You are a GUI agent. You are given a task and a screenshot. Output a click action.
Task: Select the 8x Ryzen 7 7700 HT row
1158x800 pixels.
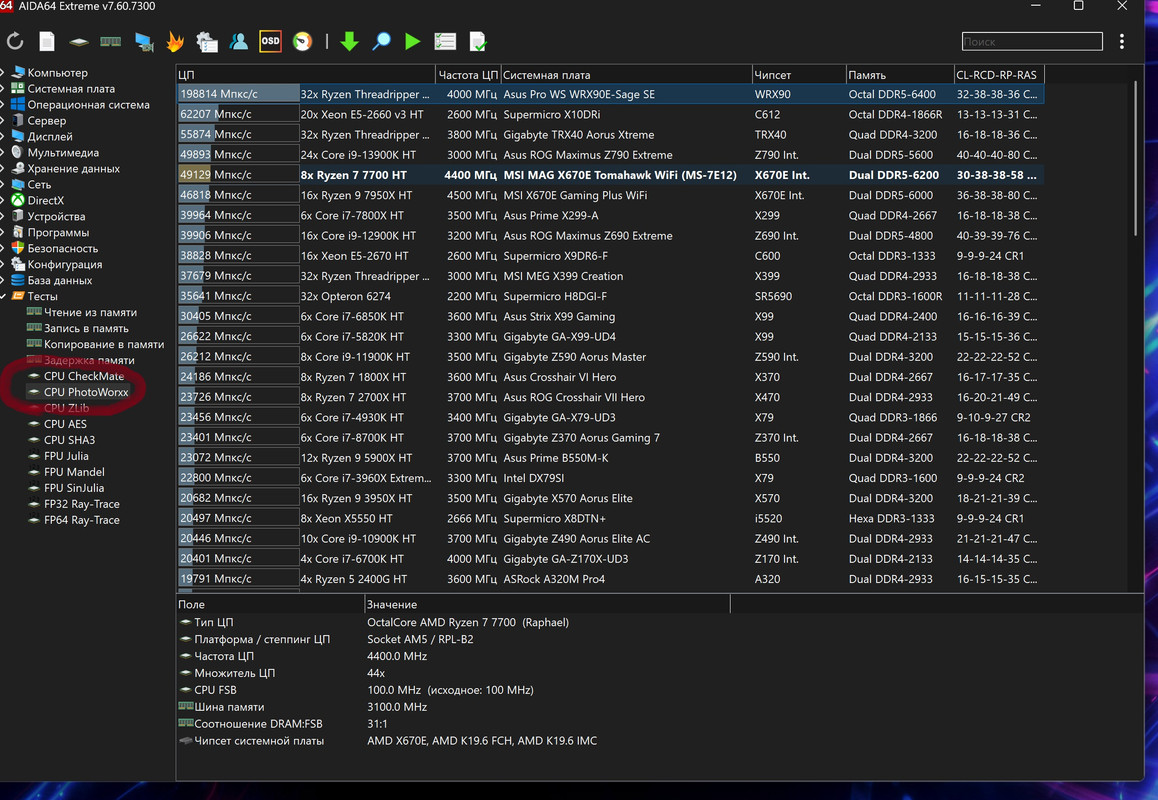click(610, 175)
